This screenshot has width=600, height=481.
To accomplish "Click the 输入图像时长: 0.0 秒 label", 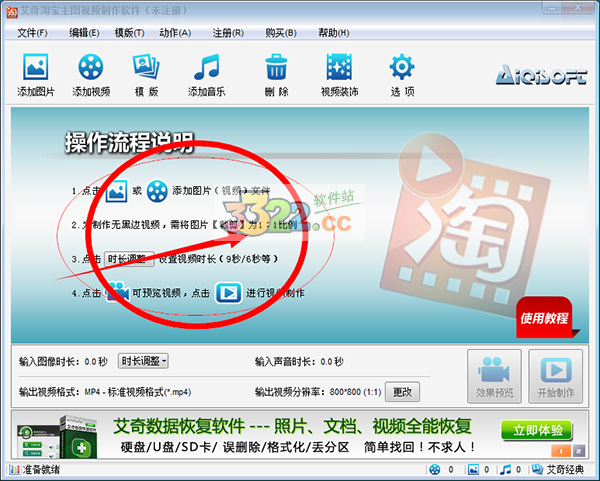I will (63, 361).
